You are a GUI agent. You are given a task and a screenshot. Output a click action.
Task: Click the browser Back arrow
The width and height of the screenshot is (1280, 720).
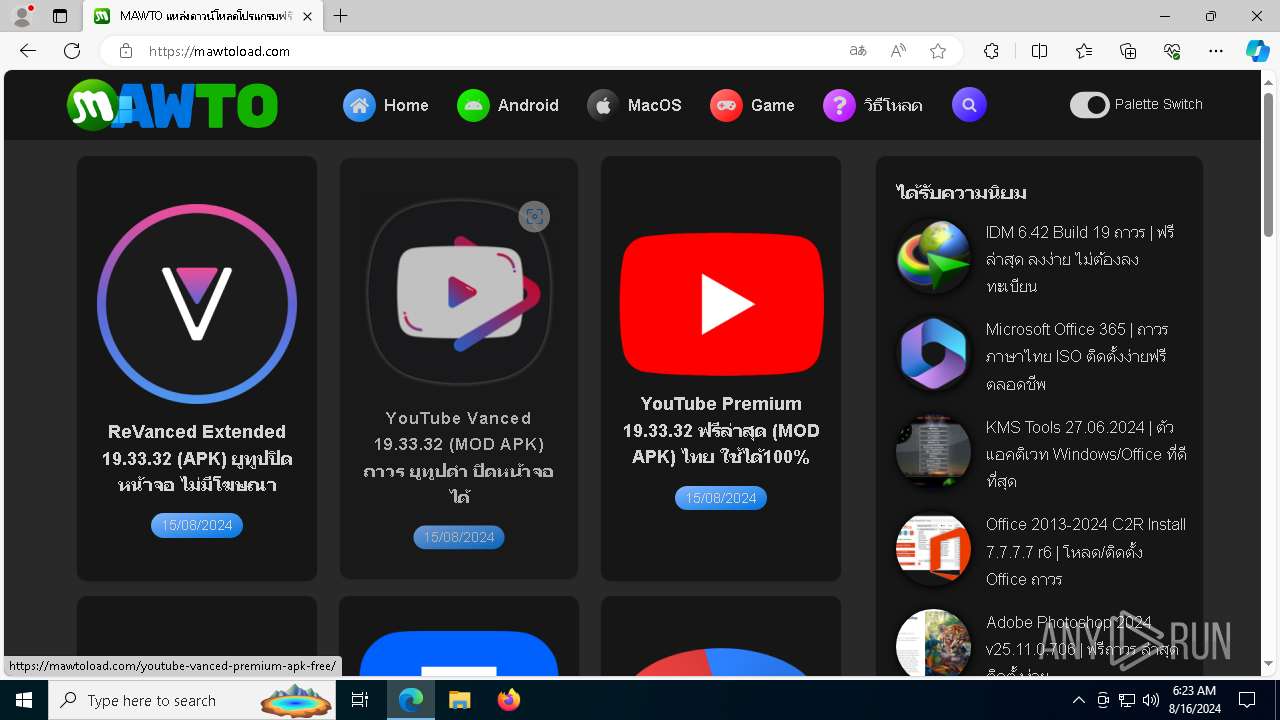point(28,51)
